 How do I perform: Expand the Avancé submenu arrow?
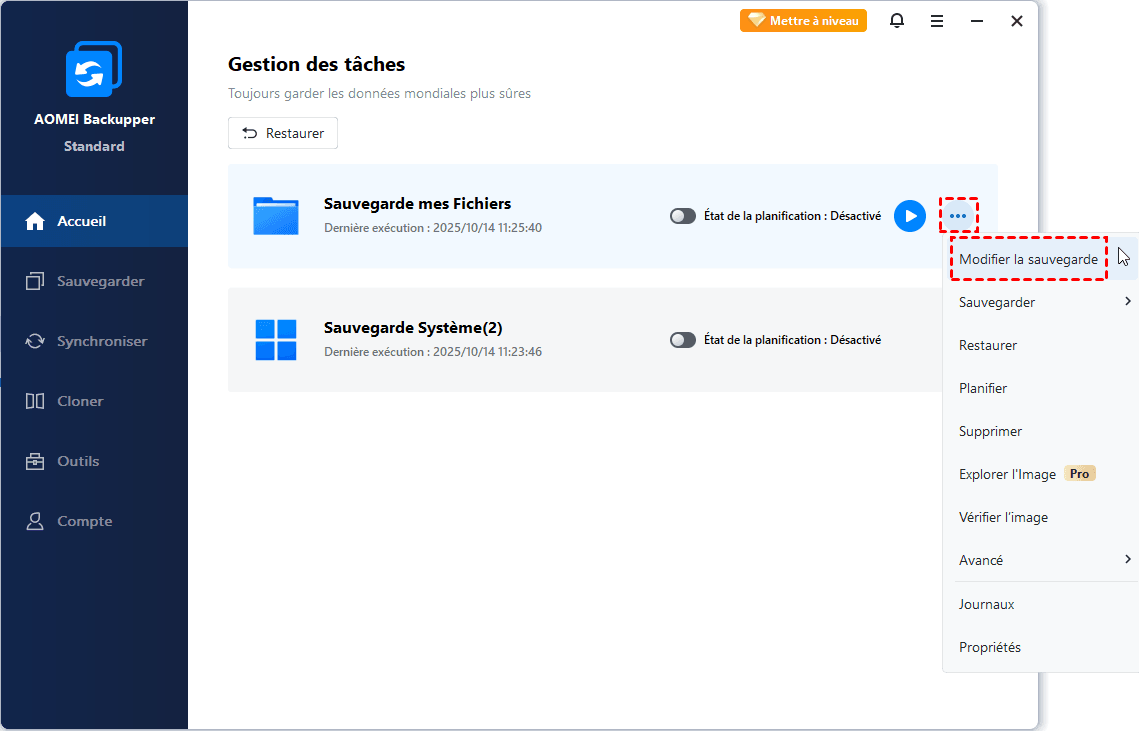point(1127,559)
